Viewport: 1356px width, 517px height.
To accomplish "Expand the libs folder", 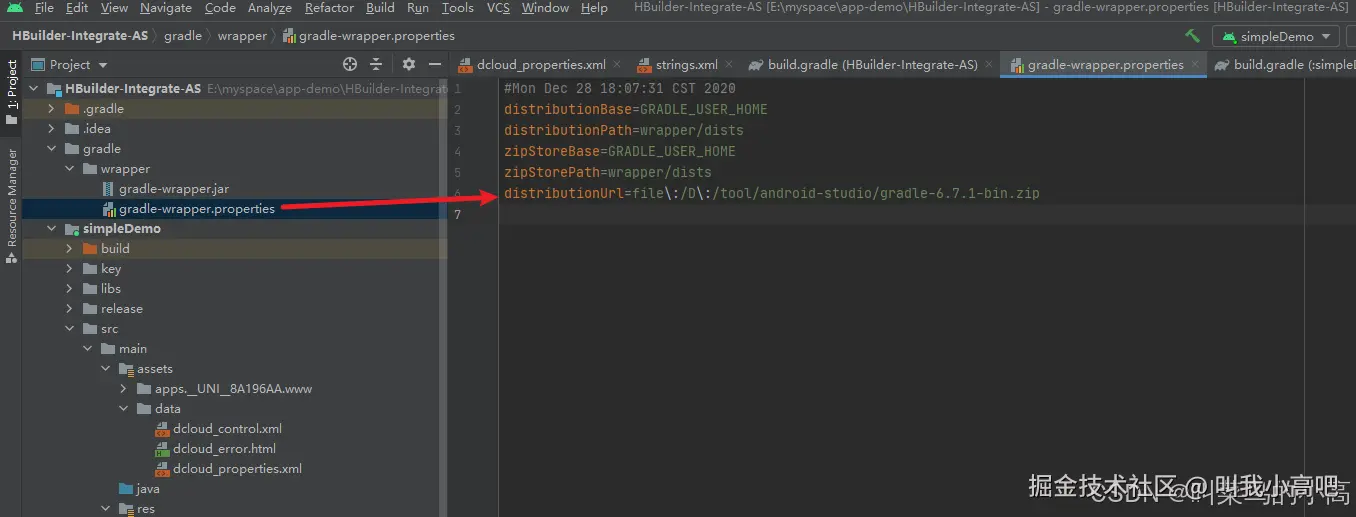I will pyautogui.click(x=69, y=289).
